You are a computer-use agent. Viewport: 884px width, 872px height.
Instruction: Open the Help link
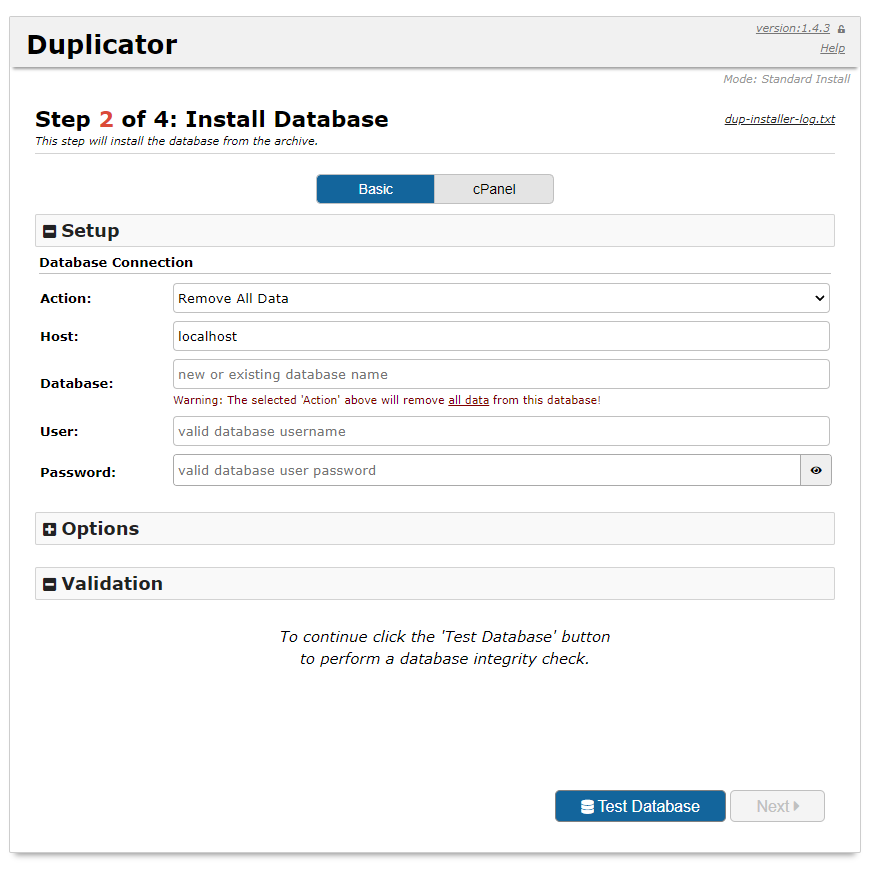(x=833, y=48)
